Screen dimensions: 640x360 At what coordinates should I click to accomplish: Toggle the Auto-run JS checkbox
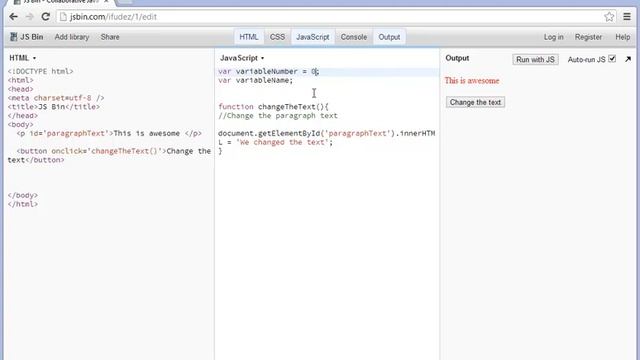coord(612,59)
